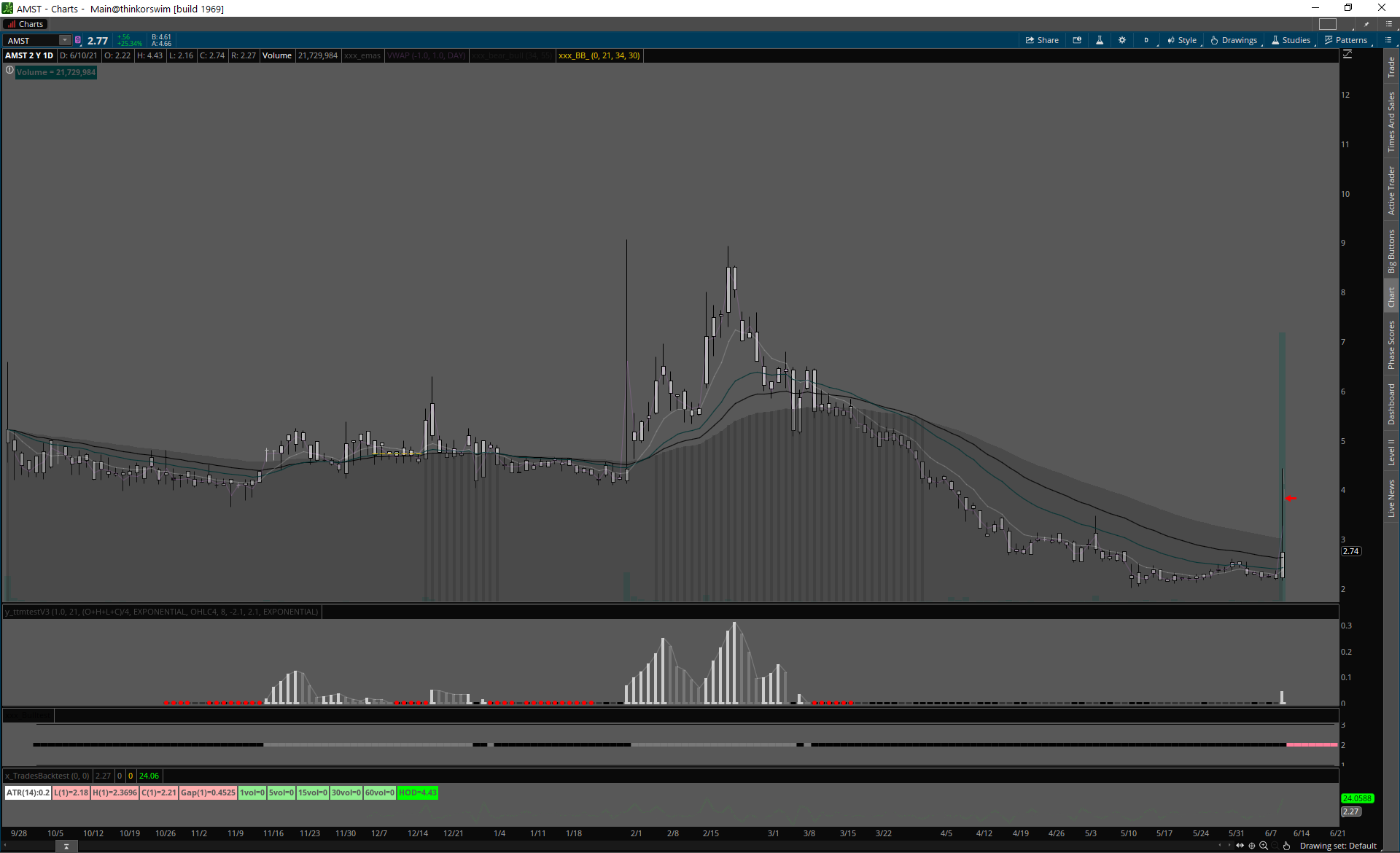This screenshot has height=853, width=1400.
Task: Click the crosshair pan icon in bottom bar
Action: tap(1252, 846)
